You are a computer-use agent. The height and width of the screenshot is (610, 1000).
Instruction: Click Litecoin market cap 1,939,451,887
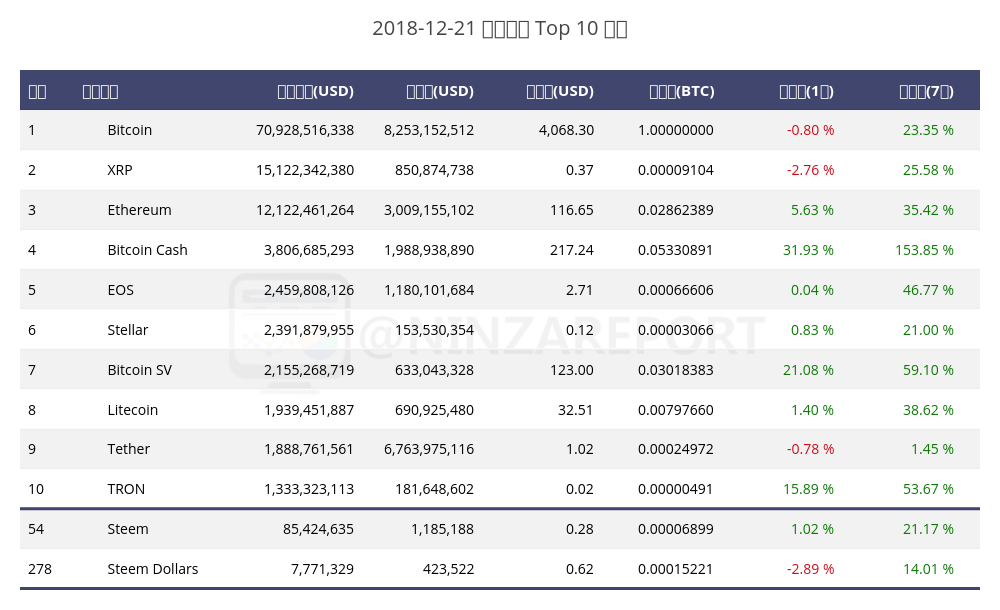coord(309,410)
